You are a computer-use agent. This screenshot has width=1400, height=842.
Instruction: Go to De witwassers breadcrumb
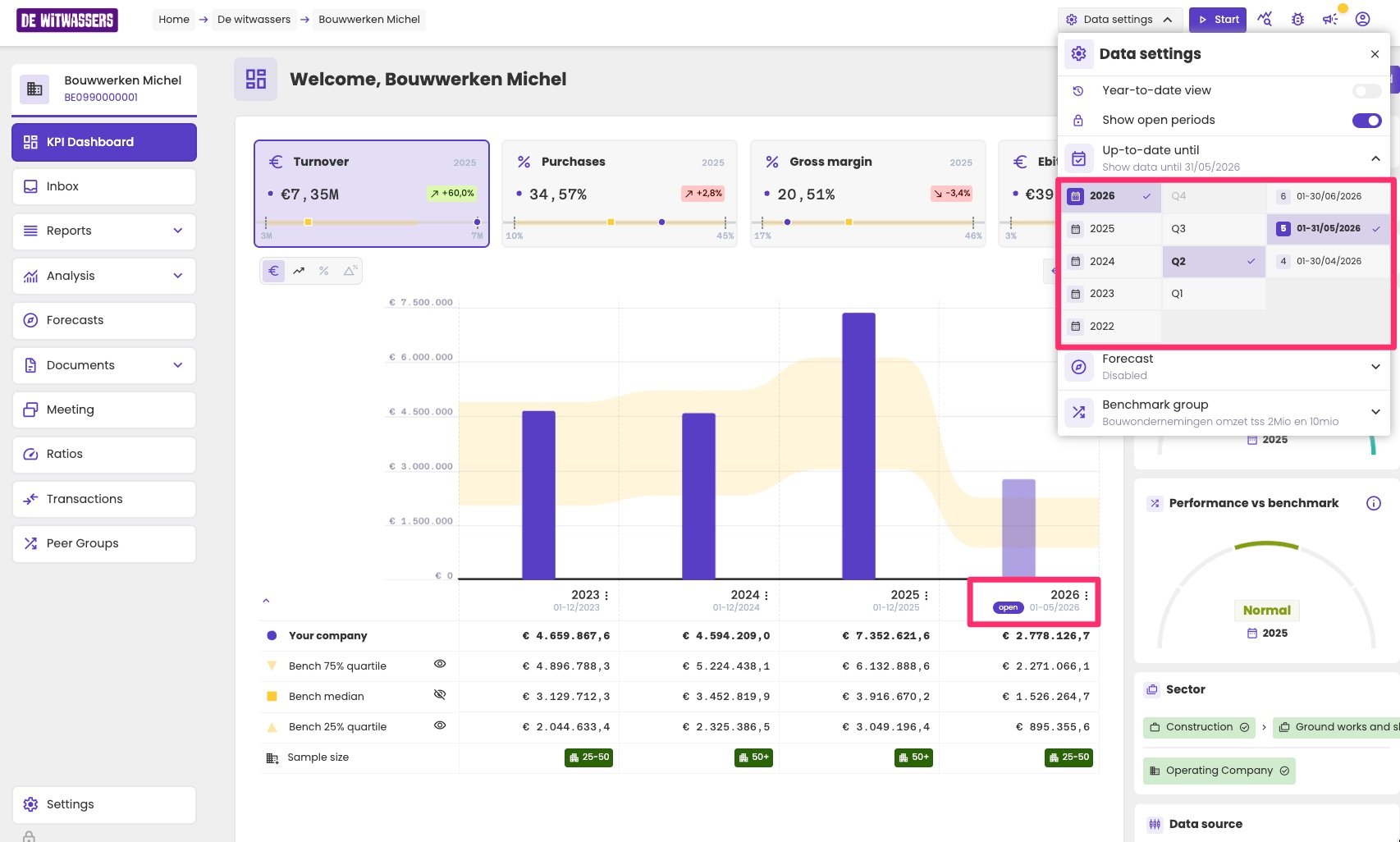(254, 19)
